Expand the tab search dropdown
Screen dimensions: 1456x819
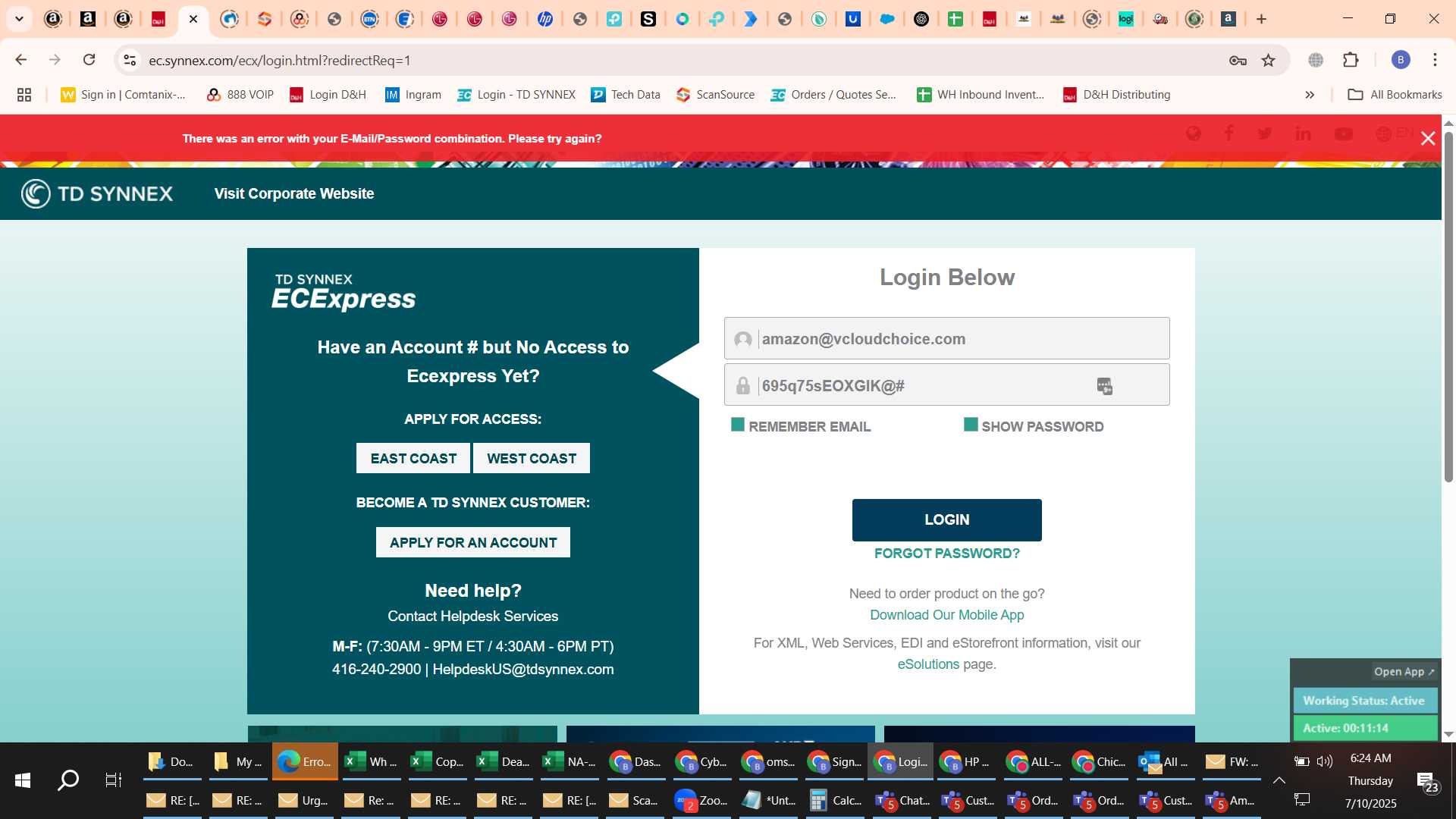pos(19,19)
